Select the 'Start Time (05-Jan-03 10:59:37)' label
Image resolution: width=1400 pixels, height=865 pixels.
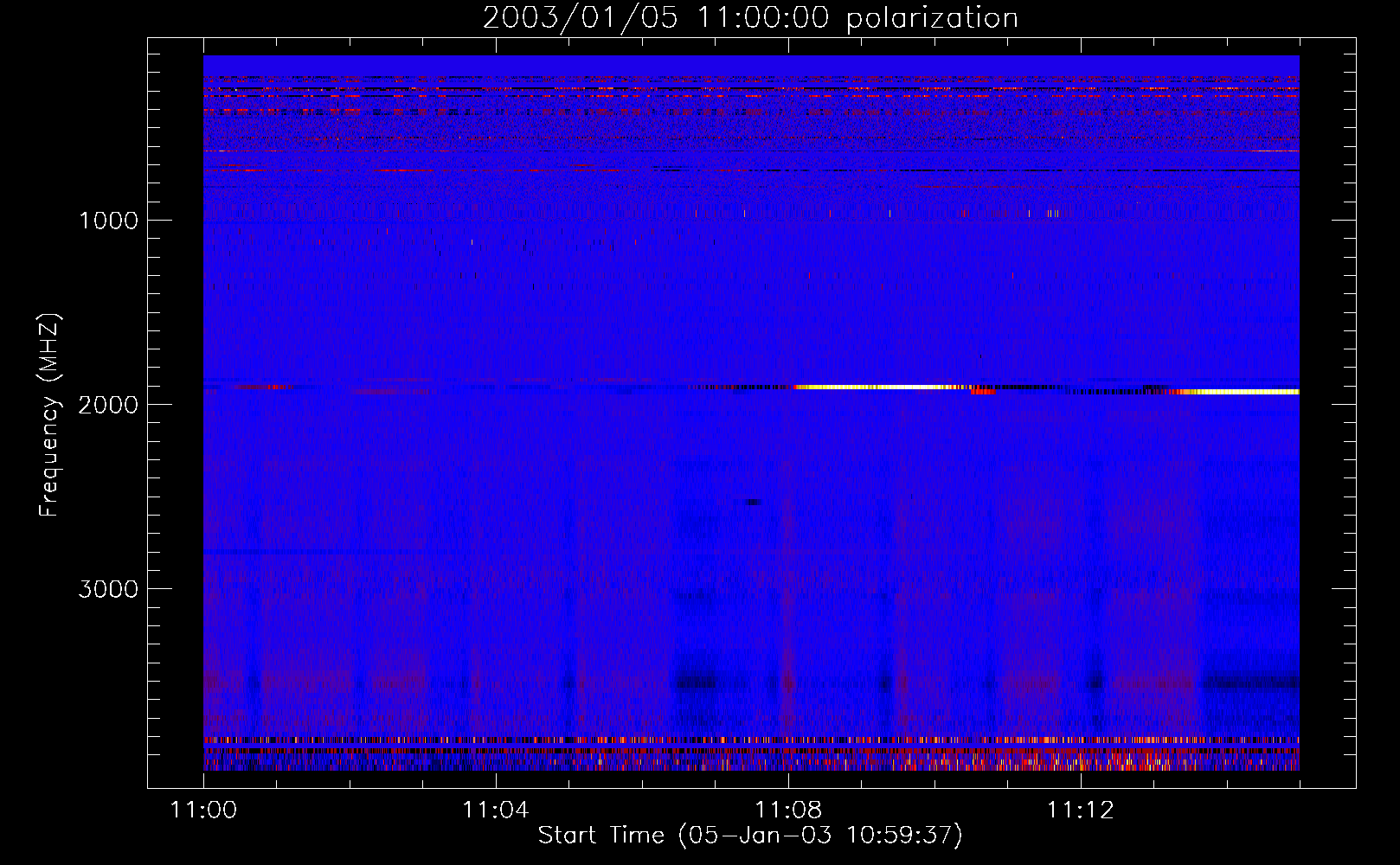point(750,835)
